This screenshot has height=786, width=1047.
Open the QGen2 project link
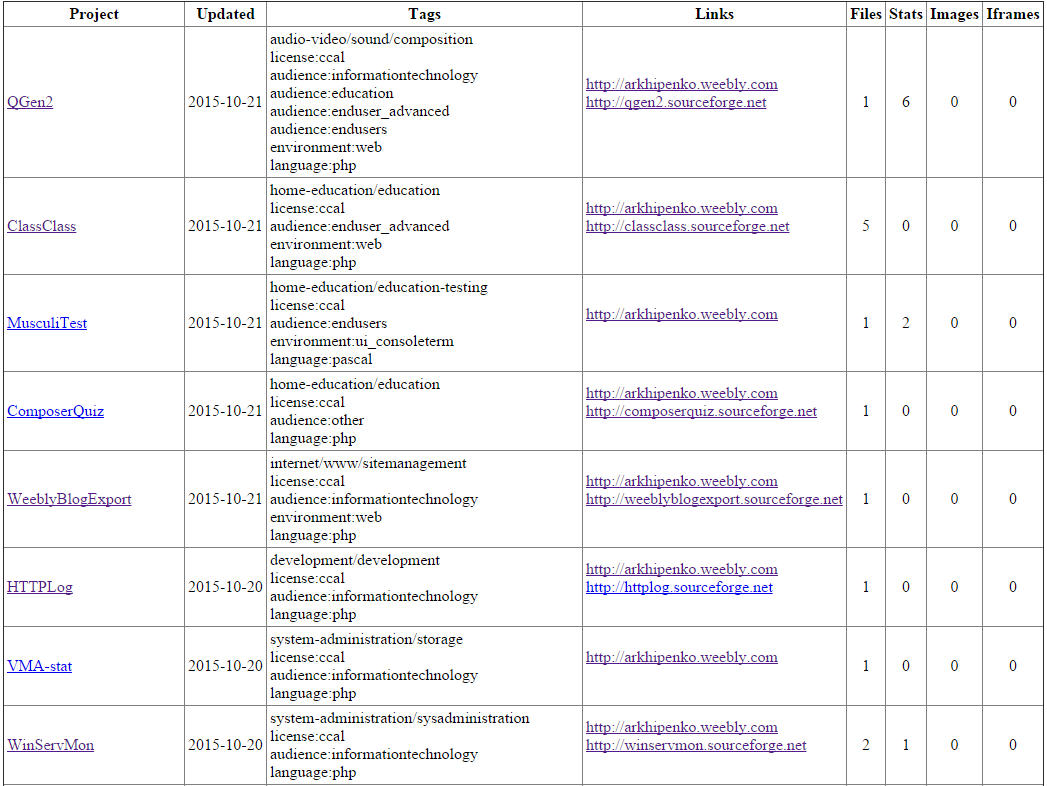pyautogui.click(x=30, y=102)
